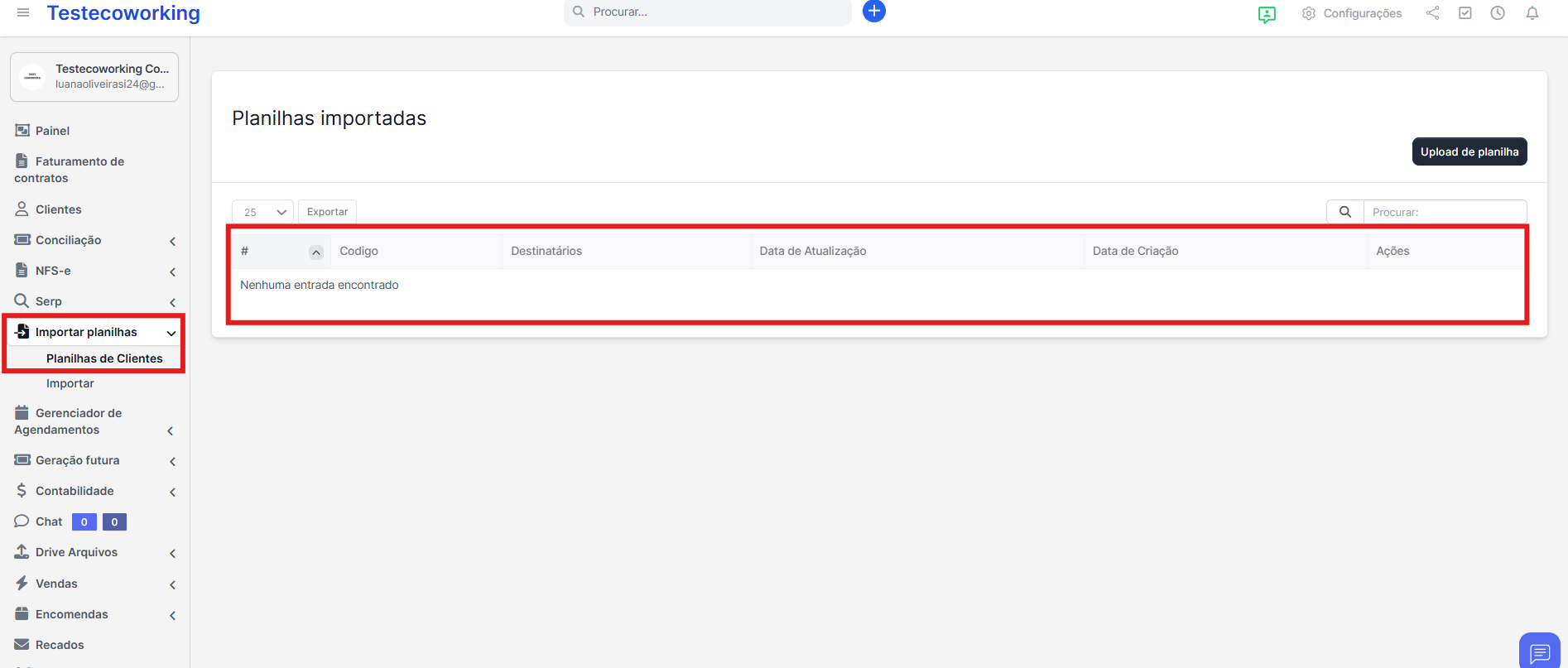Click the blue plus quick-add icon

pyautogui.click(x=873, y=12)
